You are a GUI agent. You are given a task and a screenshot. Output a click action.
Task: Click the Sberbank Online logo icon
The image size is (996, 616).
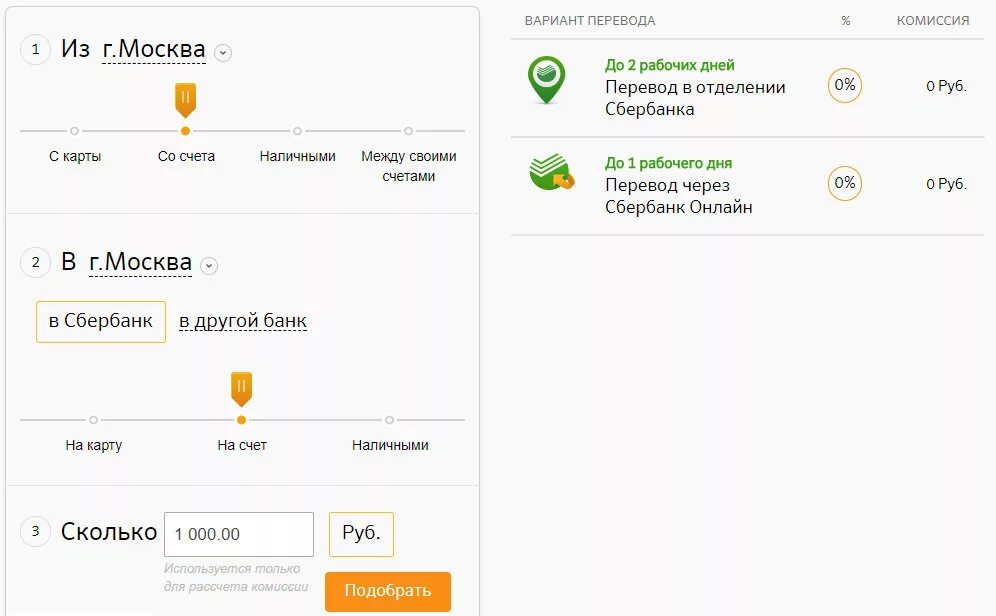pyautogui.click(x=551, y=171)
